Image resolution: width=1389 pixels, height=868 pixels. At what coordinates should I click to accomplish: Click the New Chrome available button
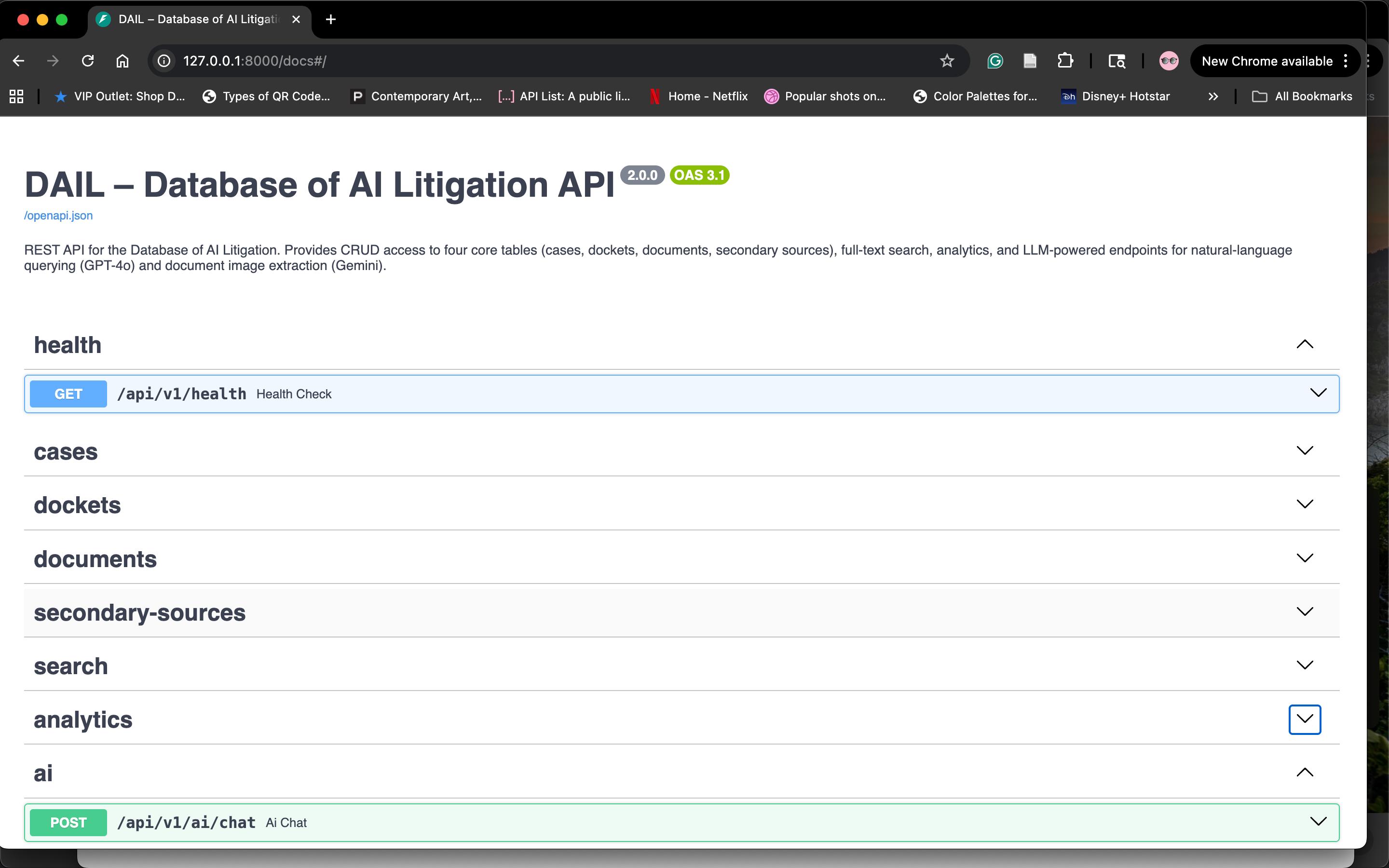pos(1267,61)
